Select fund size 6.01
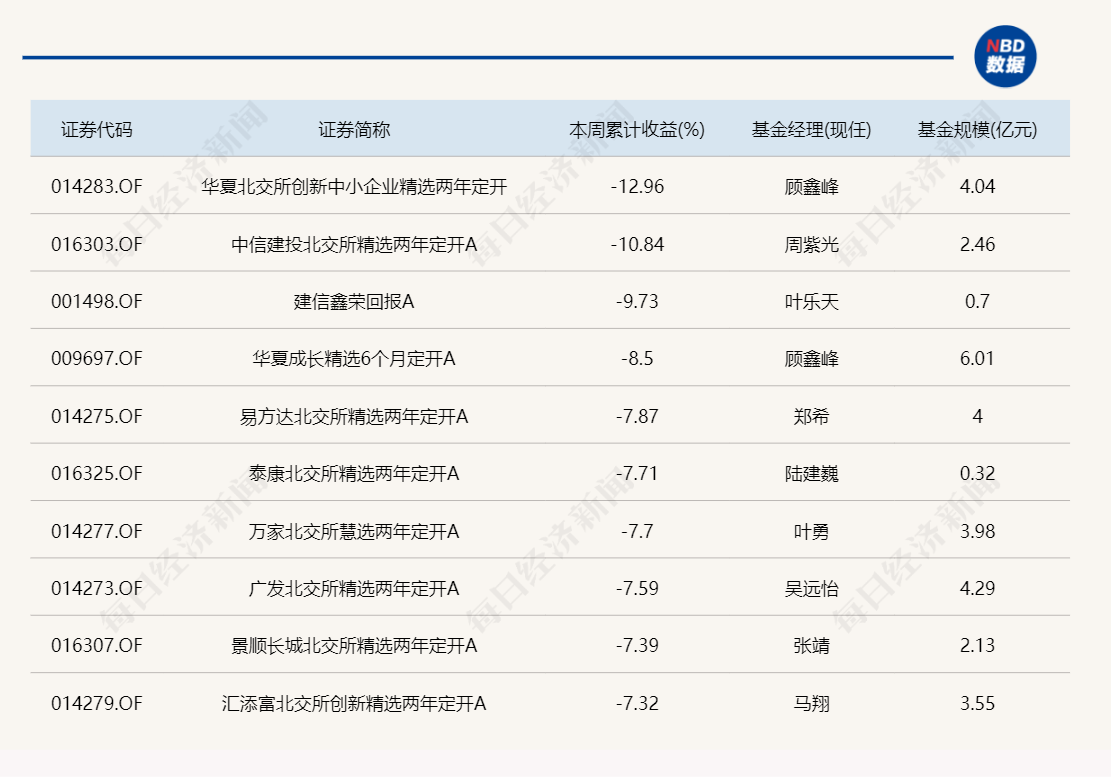 tap(977, 358)
